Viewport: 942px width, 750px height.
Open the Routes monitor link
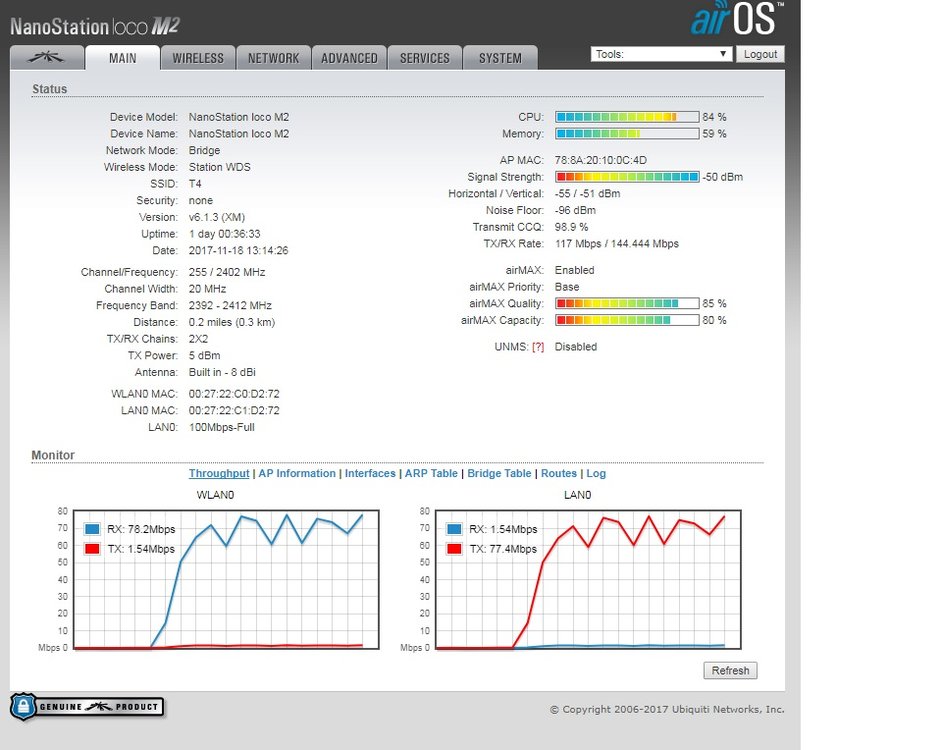tap(559, 474)
